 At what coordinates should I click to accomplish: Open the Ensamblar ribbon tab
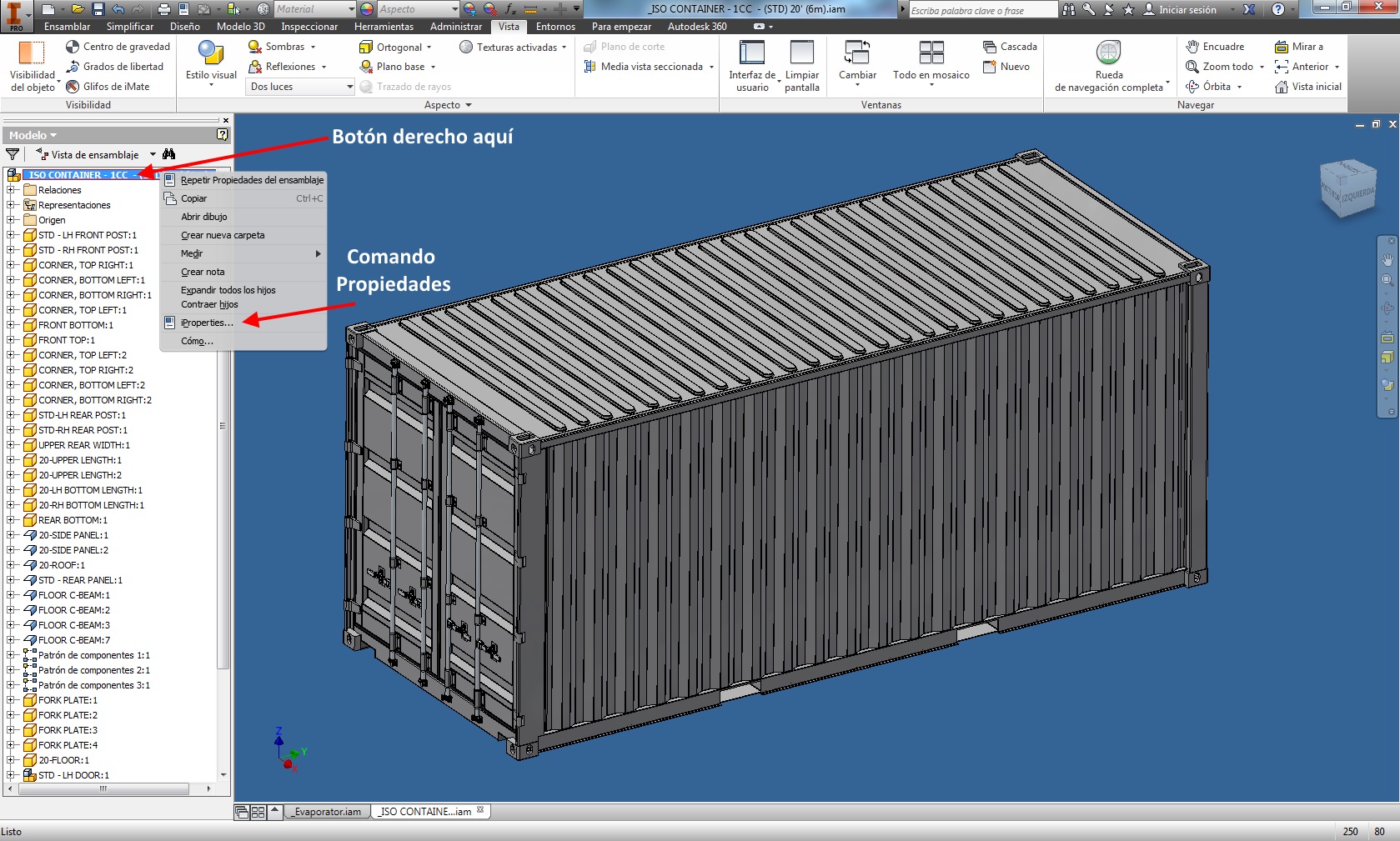68,27
